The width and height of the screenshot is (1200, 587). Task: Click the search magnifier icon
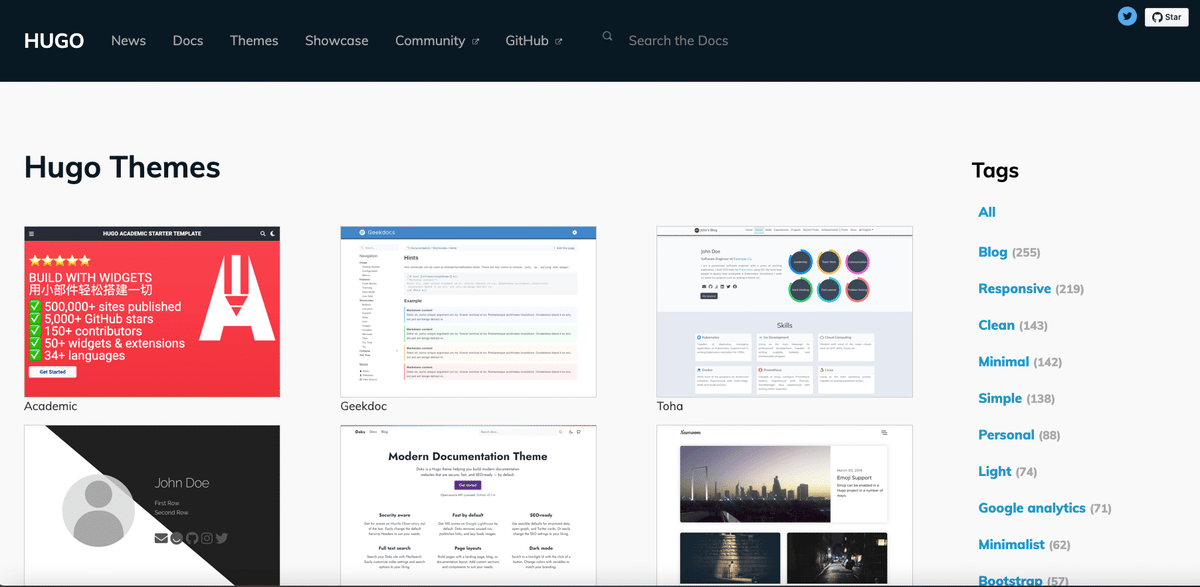607,37
